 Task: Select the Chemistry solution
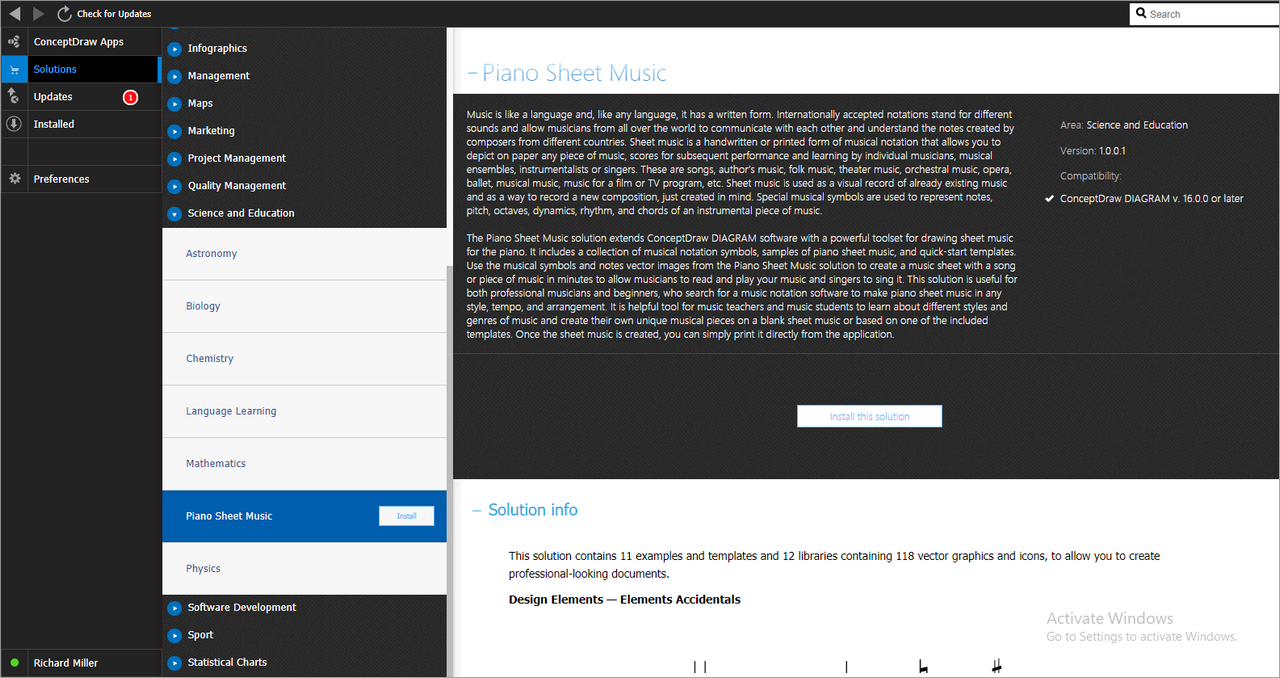(x=304, y=359)
